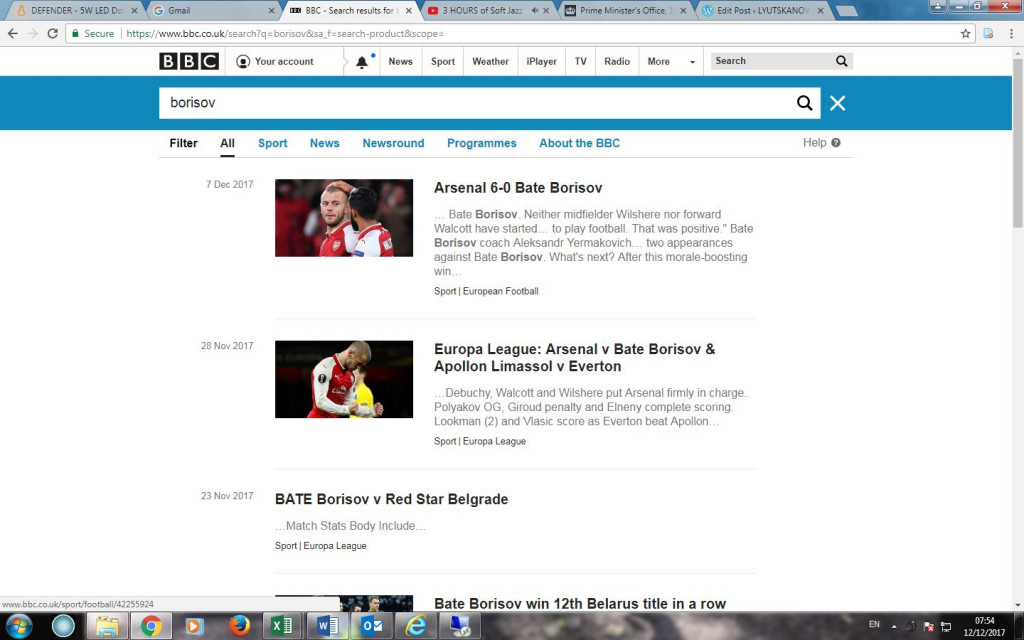1024x640 pixels.
Task: Select the All filter
Action: [227, 143]
